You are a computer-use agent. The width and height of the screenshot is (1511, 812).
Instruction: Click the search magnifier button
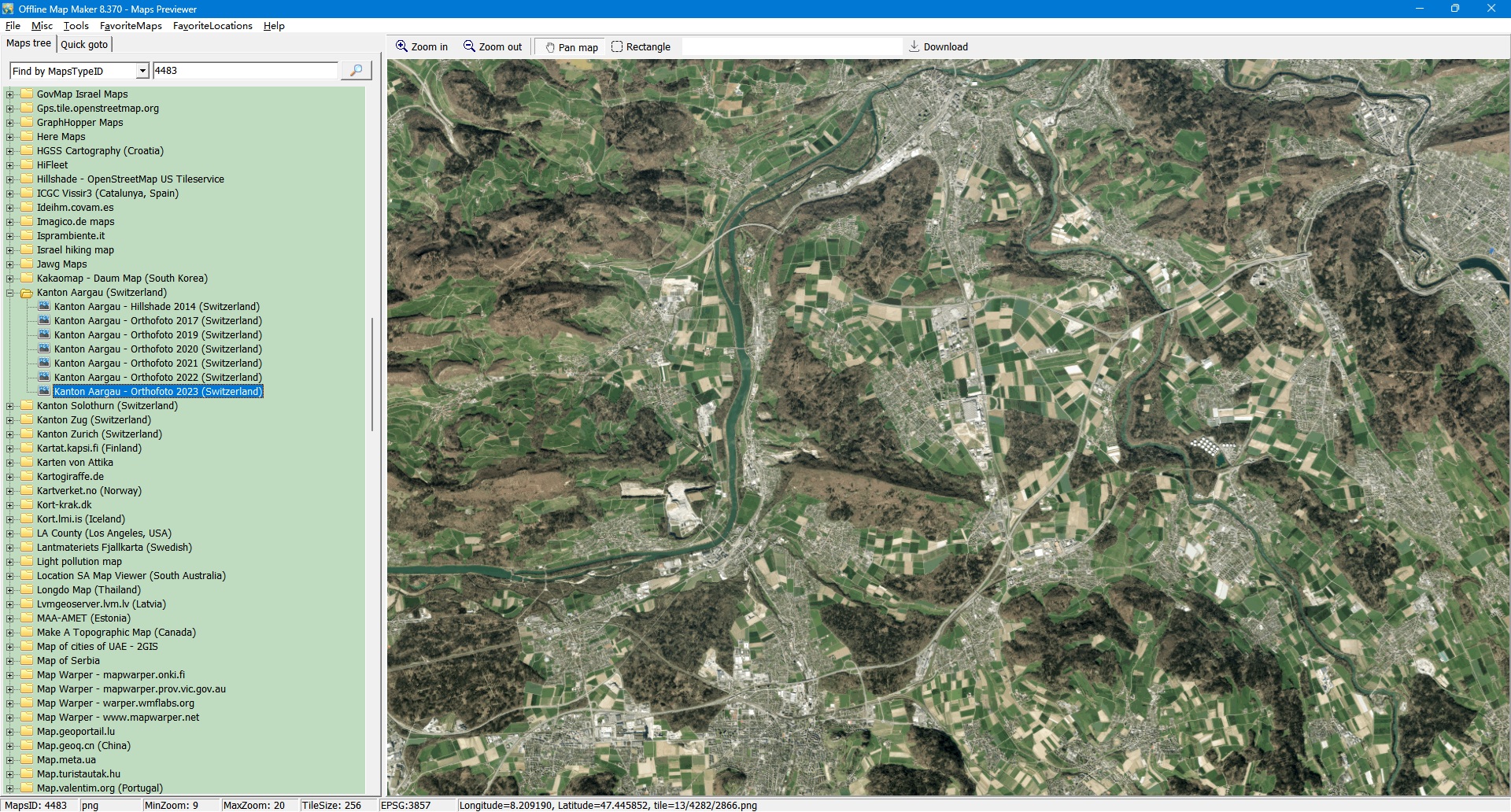pyautogui.click(x=356, y=71)
